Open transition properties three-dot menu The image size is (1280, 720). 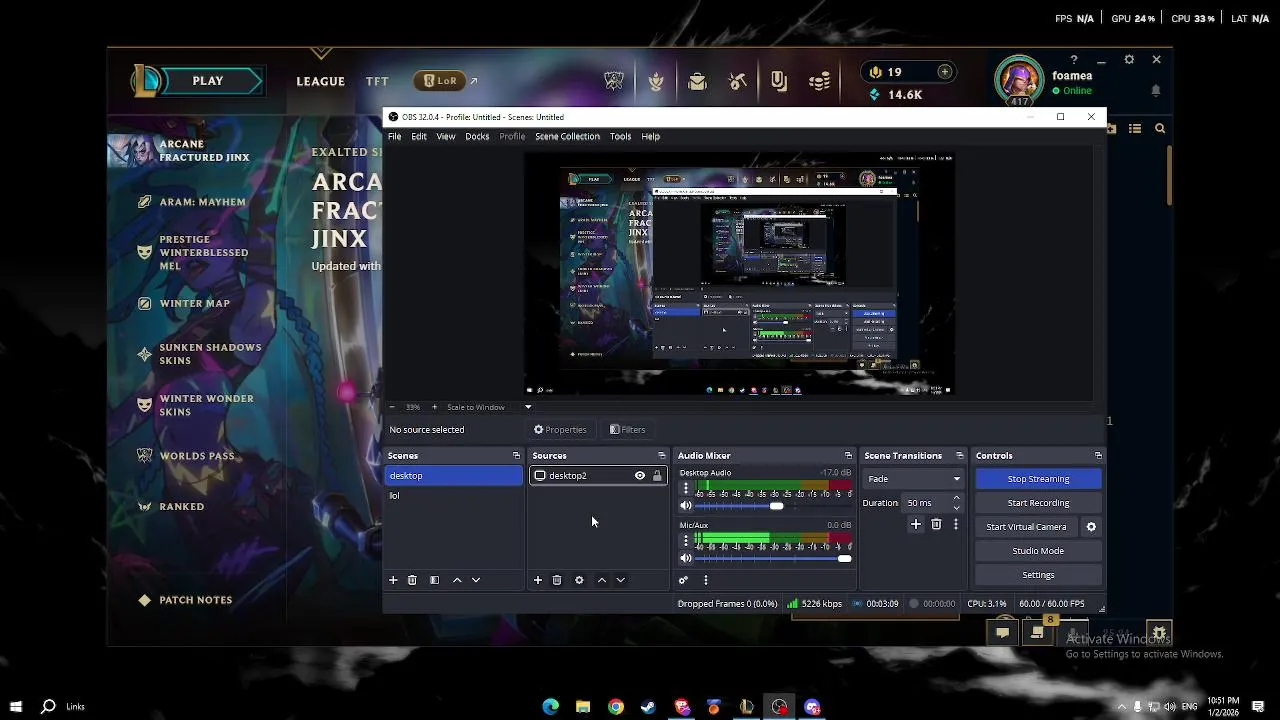[955, 524]
